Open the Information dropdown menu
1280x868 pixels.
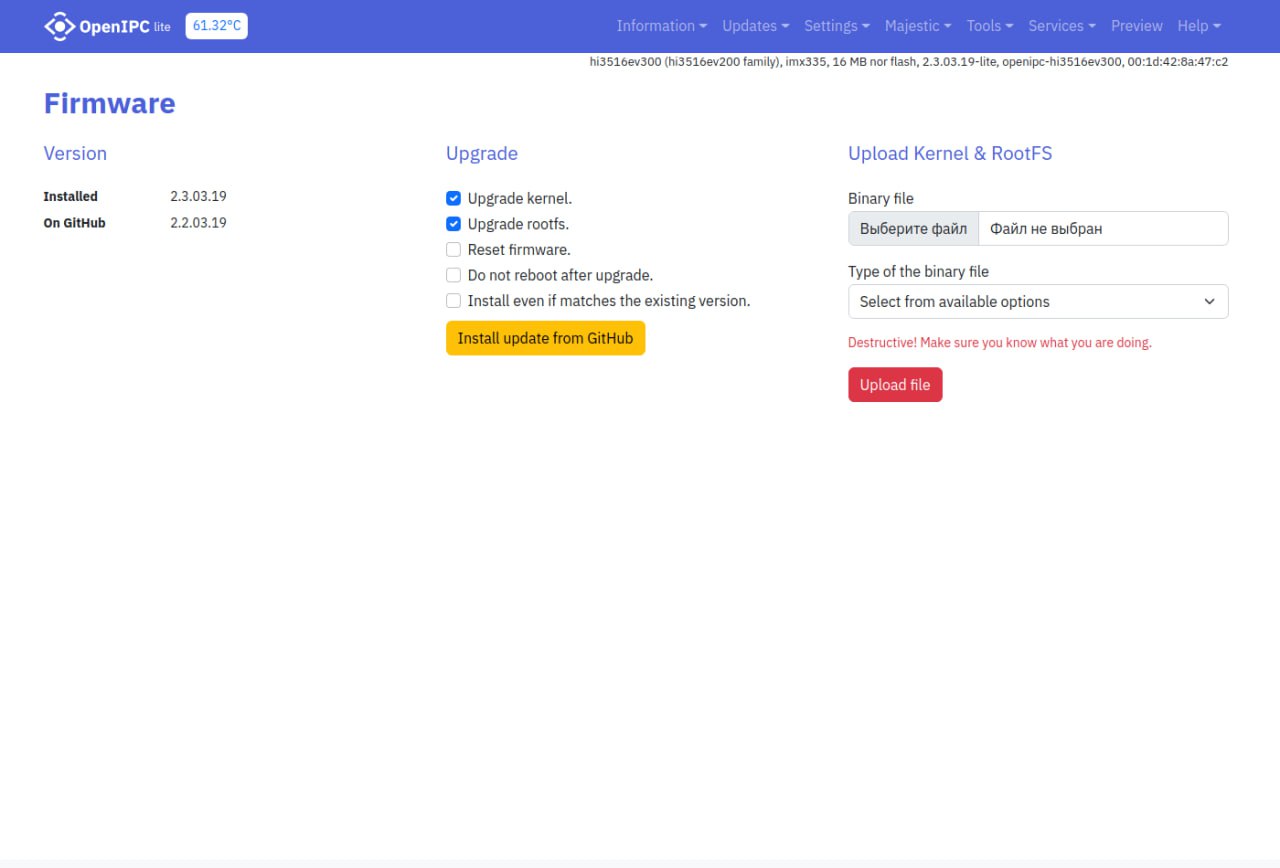(661, 26)
